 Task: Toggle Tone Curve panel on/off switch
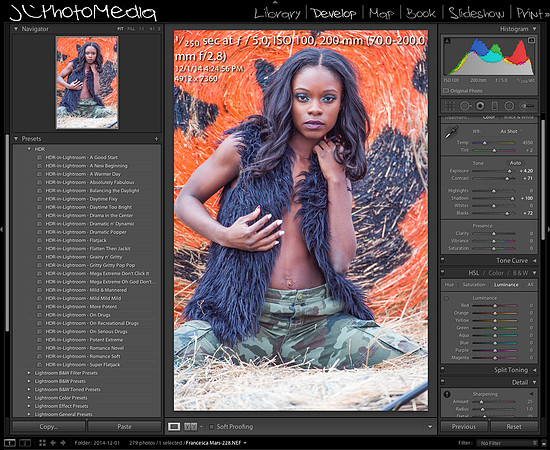point(443,260)
